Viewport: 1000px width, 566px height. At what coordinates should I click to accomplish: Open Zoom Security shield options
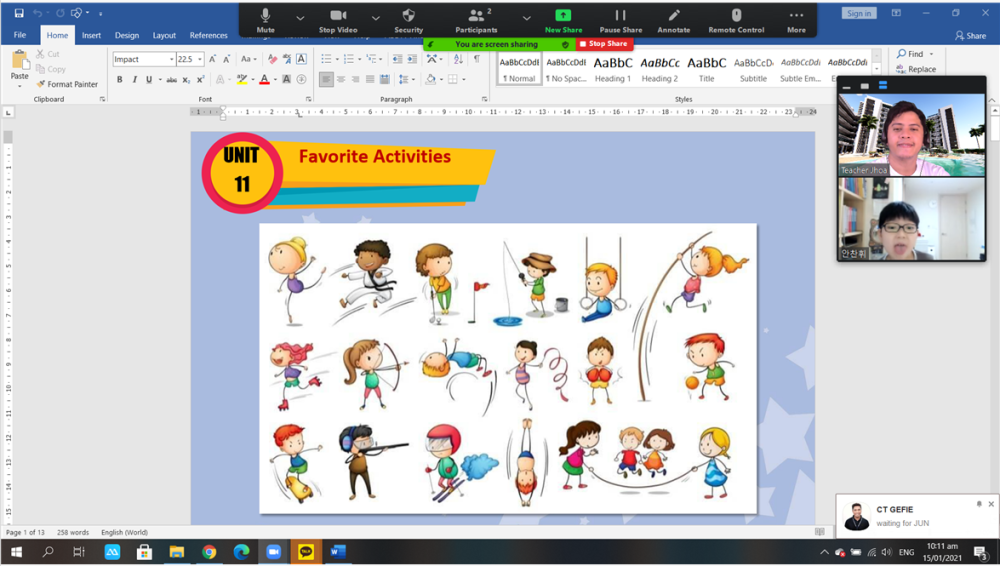click(x=408, y=20)
